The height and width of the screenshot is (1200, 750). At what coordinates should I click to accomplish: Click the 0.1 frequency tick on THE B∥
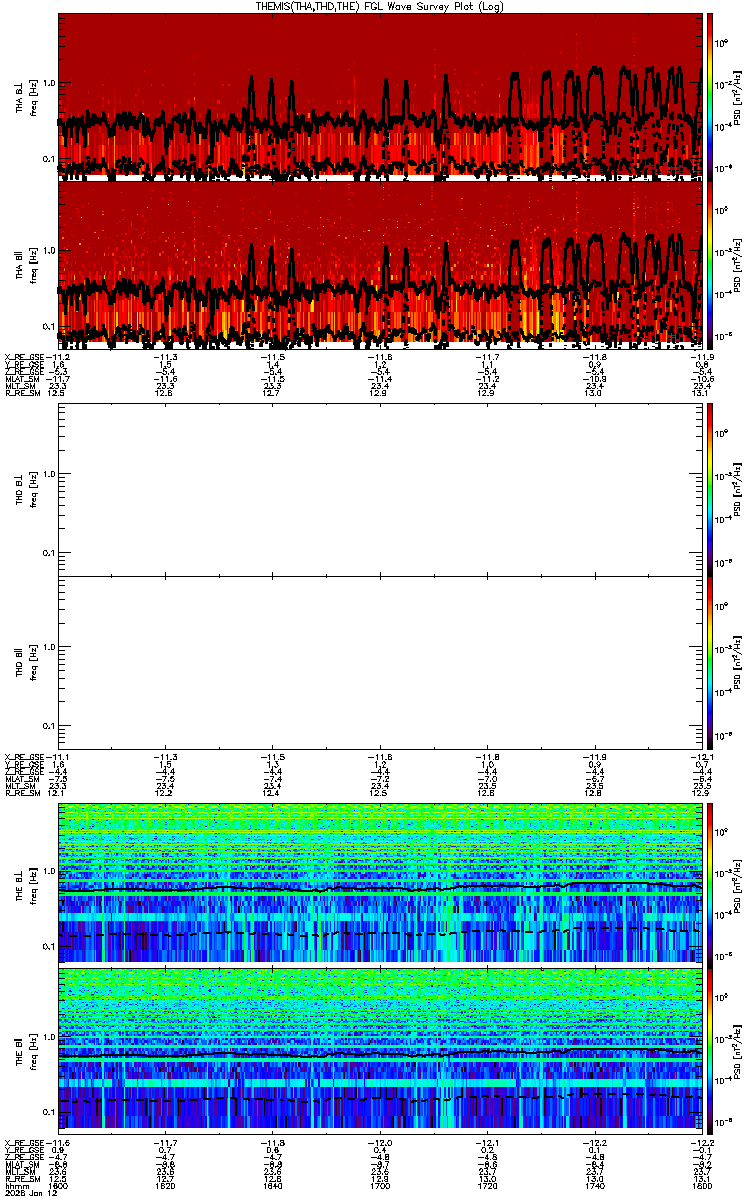pyautogui.click(x=49, y=1111)
